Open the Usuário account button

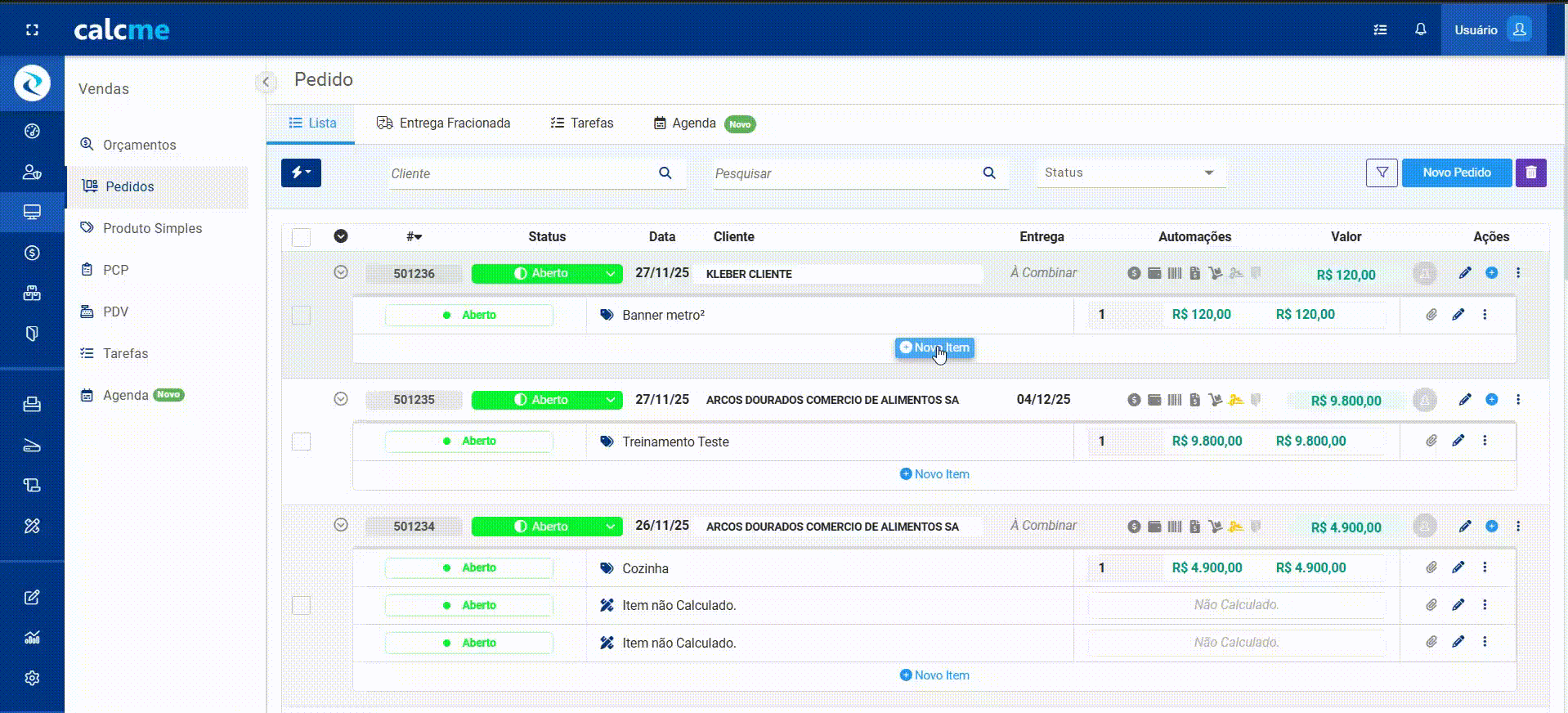pos(1493,29)
